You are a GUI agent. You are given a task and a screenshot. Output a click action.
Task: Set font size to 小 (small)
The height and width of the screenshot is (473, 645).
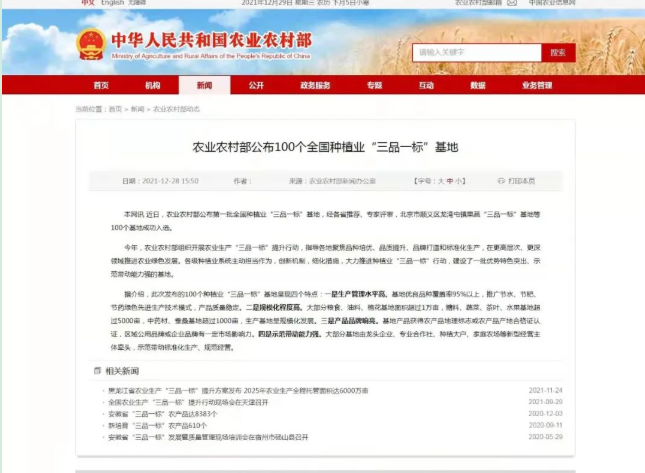[459, 181]
